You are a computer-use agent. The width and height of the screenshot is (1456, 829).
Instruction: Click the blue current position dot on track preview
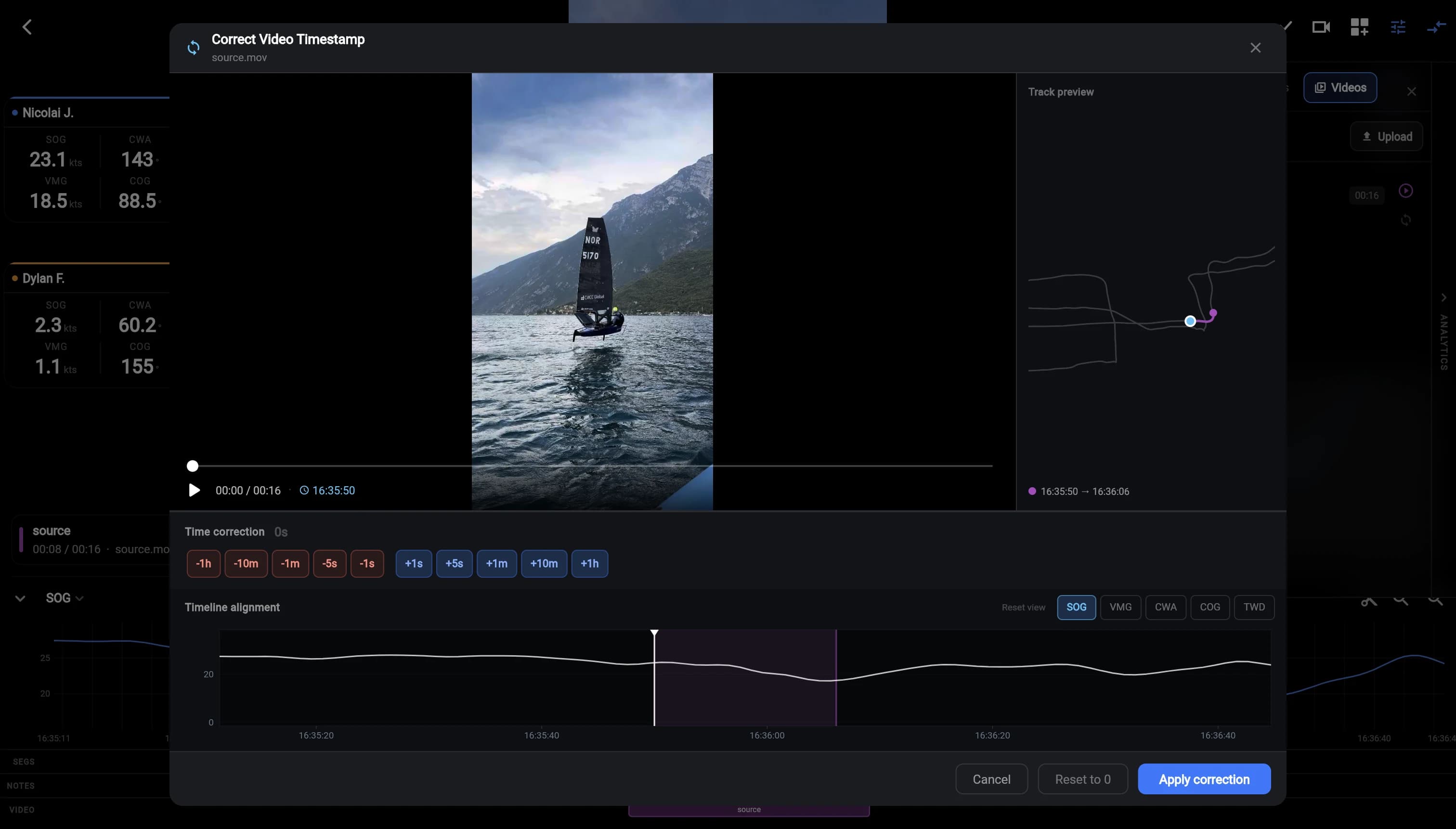(x=1190, y=321)
